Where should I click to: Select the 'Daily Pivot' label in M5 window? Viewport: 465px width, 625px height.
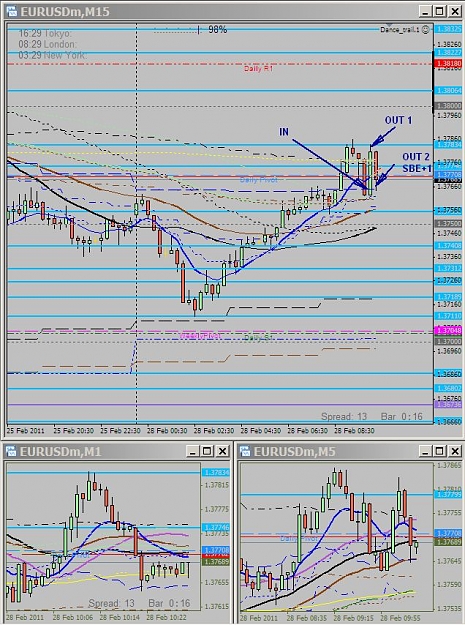pyautogui.click(x=298, y=539)
